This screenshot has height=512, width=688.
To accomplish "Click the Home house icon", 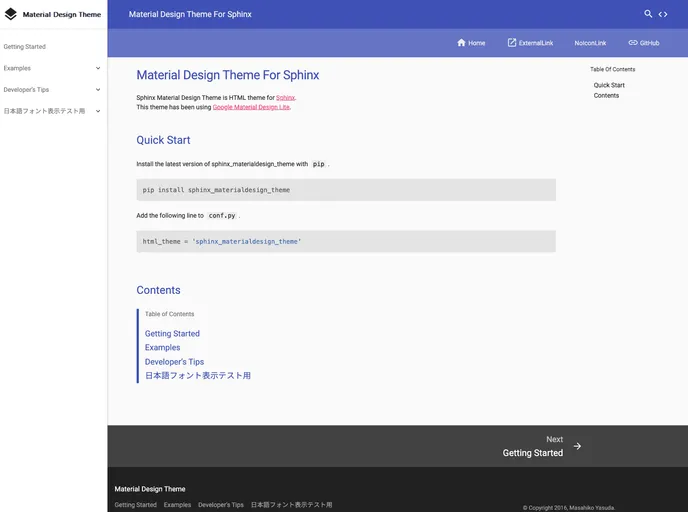I will (461, 43).
